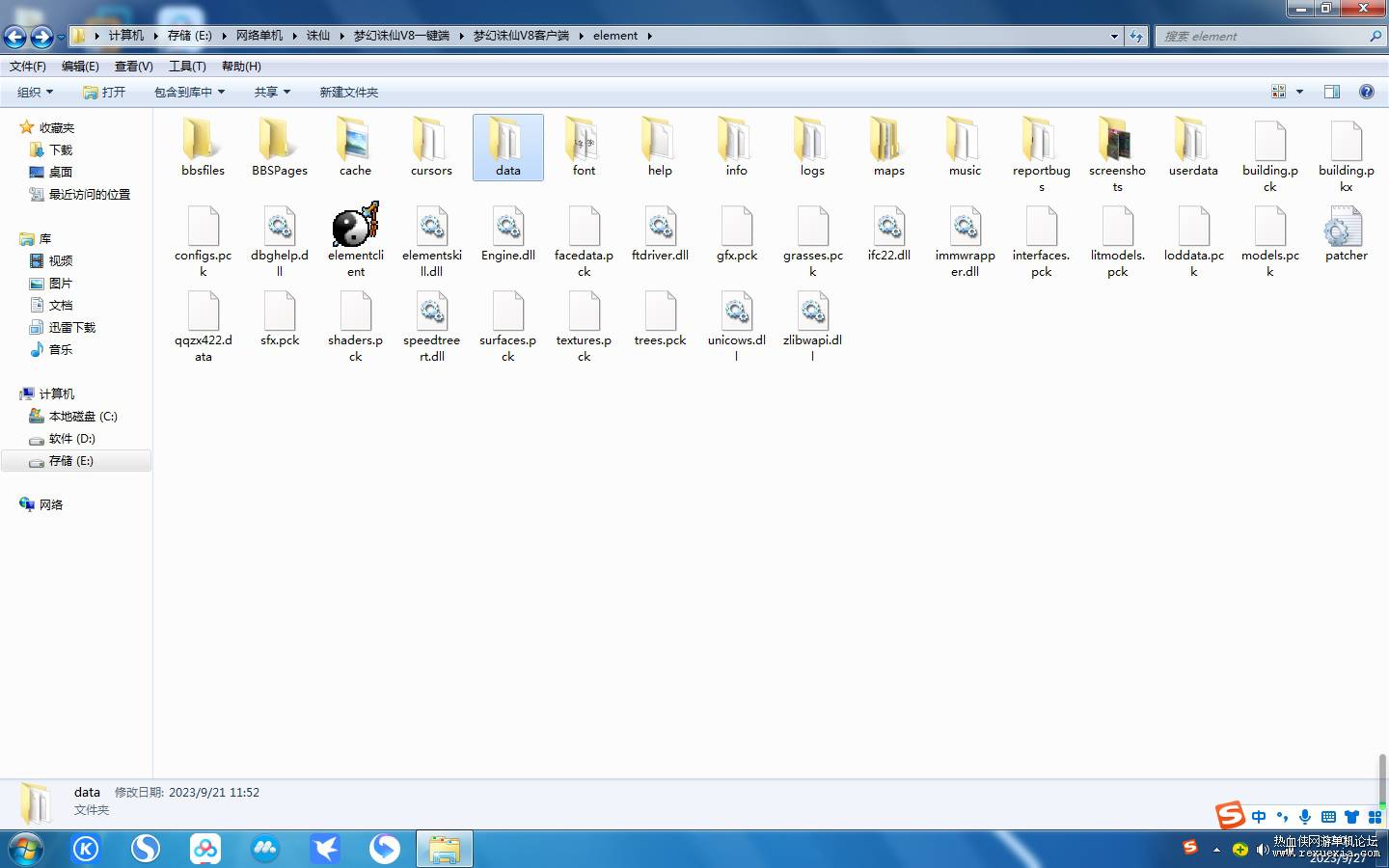Select 图片 library in the sidebar
The height and width of the screenshot is (868, 1389).
coord(61,283)
